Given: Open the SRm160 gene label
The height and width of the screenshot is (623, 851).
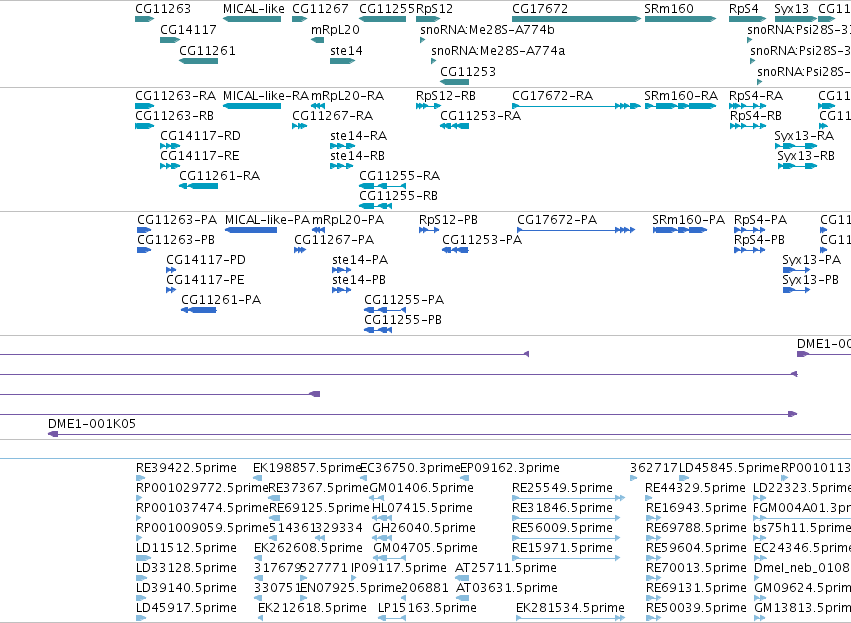Looking at the screenshot, I should coord(669,9).
